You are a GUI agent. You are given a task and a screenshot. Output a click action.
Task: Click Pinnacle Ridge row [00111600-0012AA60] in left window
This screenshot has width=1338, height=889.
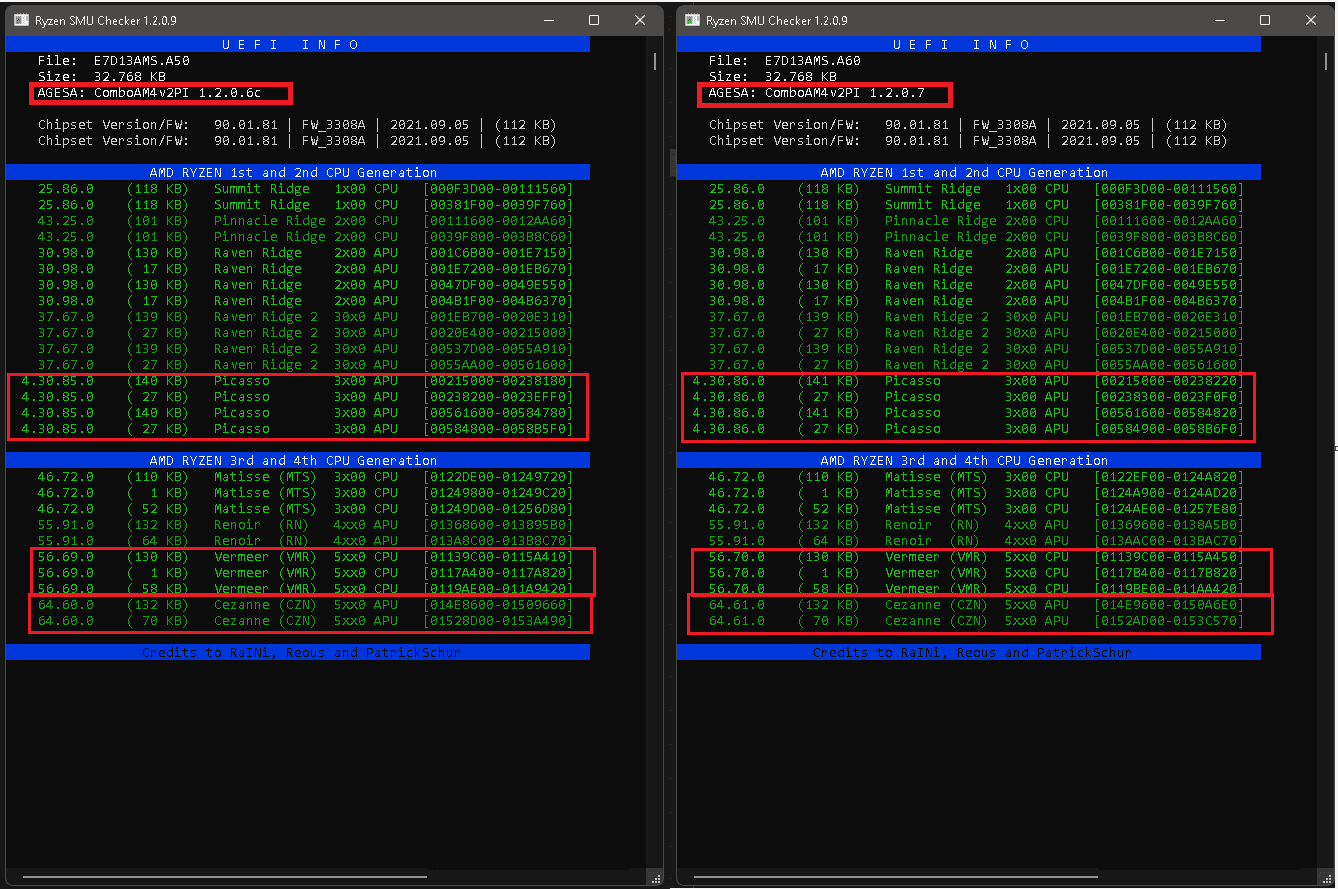pos(306,221)
